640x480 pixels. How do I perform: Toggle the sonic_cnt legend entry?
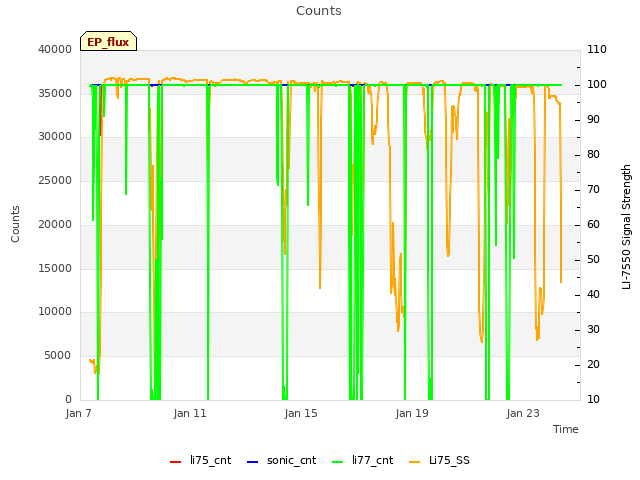pos(282,460)
